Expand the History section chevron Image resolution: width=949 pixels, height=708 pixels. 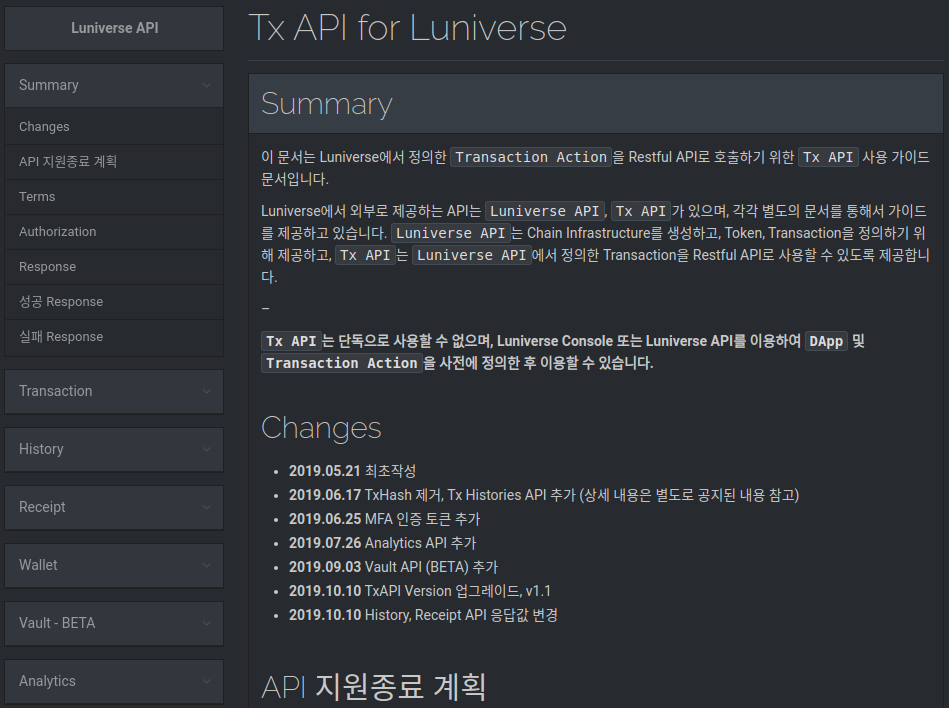206,450
